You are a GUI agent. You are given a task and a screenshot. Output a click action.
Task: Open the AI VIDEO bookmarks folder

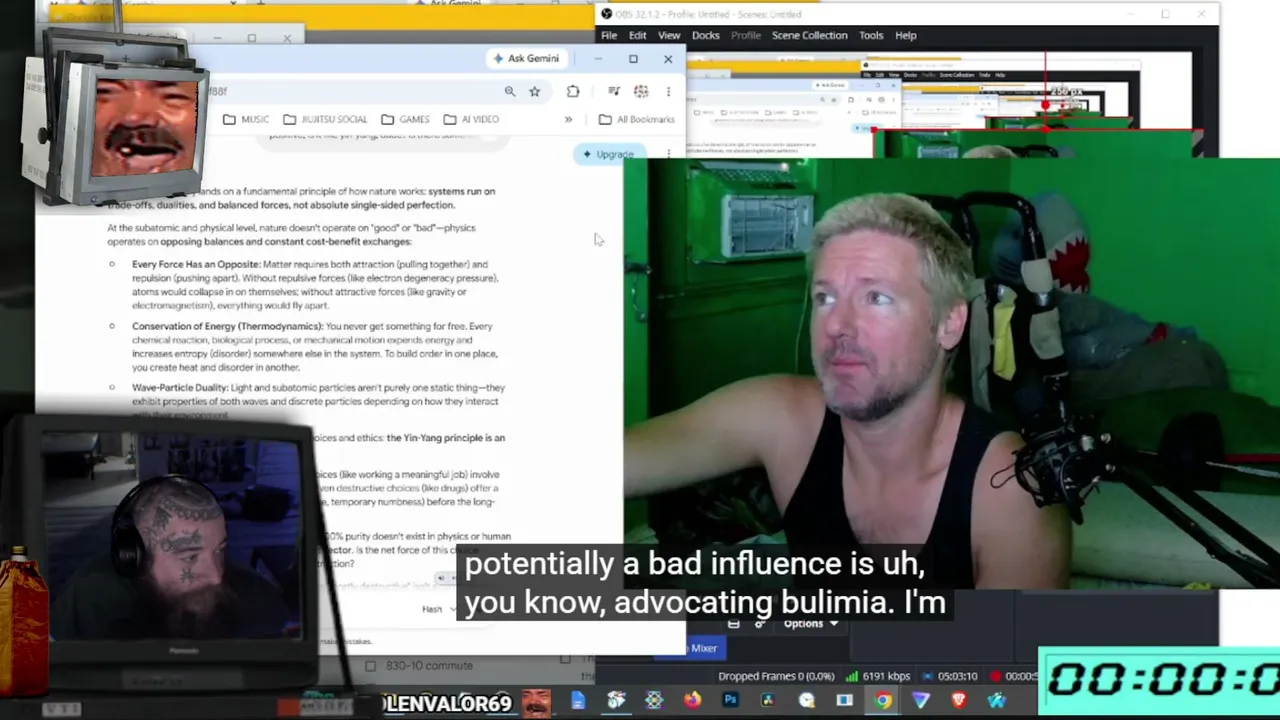click(471, 119)
